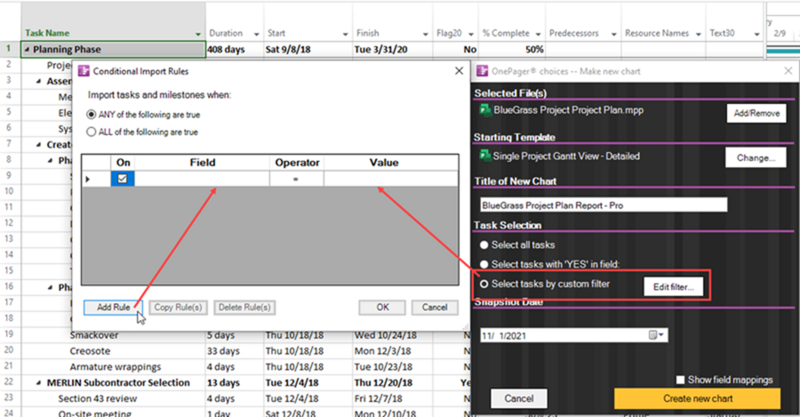Click Copy Rule(s) button

point(178,307)
